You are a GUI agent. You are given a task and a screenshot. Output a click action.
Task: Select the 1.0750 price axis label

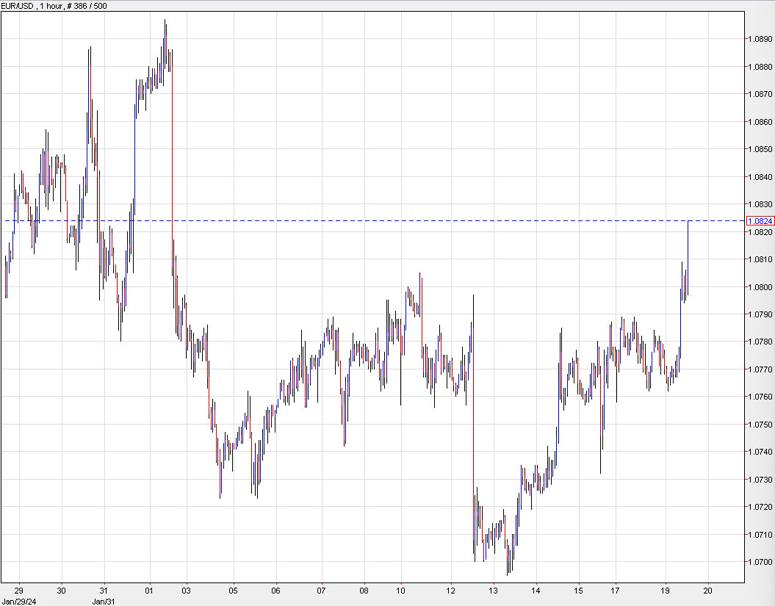tap(760, 425)
